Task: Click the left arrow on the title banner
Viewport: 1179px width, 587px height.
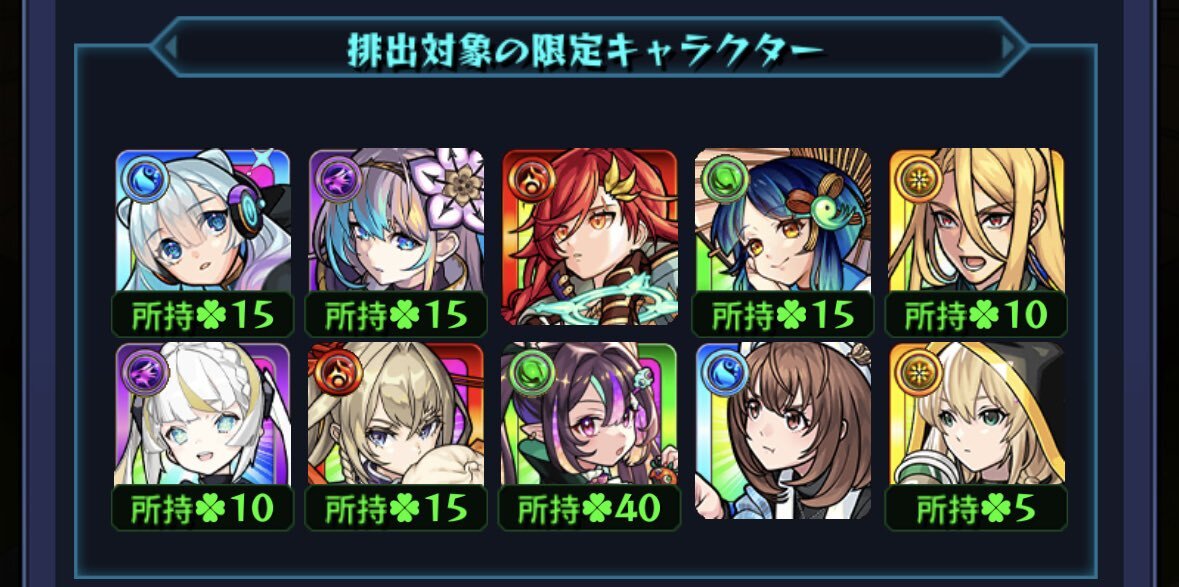Action: 170,47
